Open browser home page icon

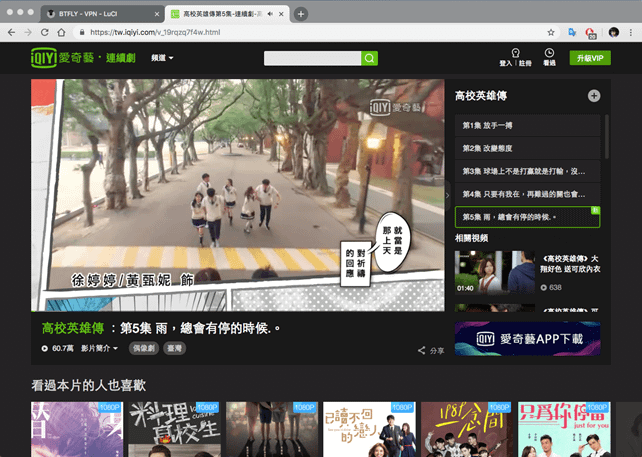pos(61,32)
